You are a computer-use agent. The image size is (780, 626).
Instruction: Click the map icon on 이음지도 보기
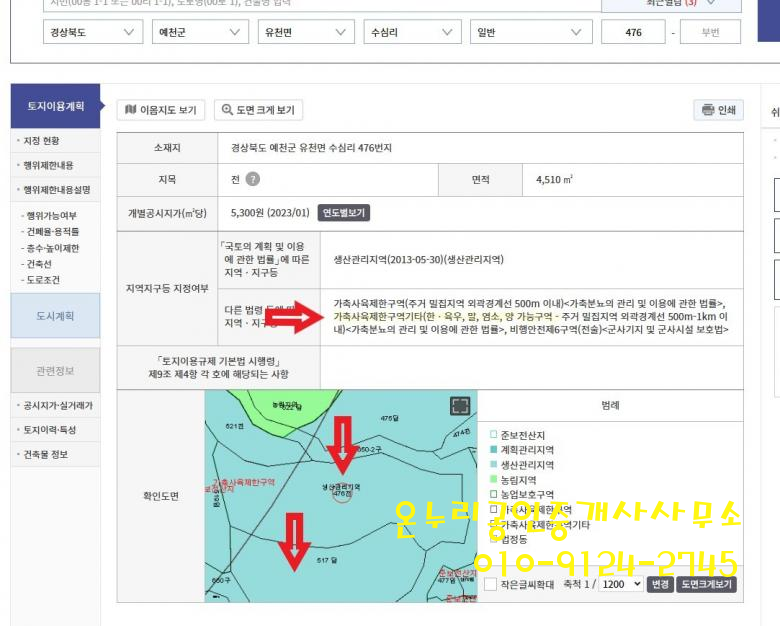tap(130, 110)
